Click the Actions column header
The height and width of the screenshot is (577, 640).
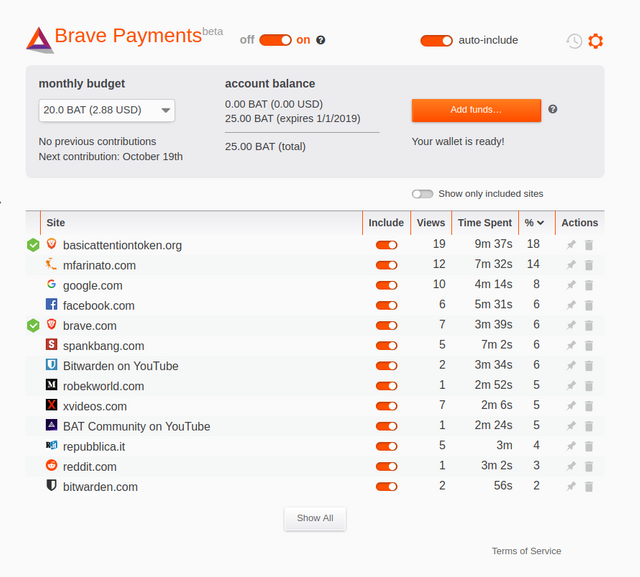580,223
